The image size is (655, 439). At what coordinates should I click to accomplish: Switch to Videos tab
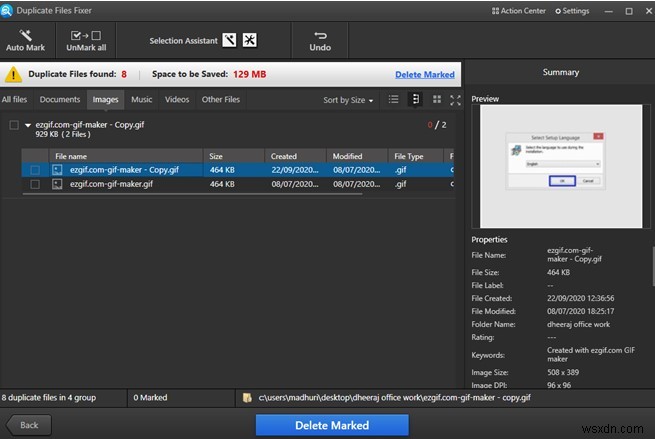pos(177,99)
